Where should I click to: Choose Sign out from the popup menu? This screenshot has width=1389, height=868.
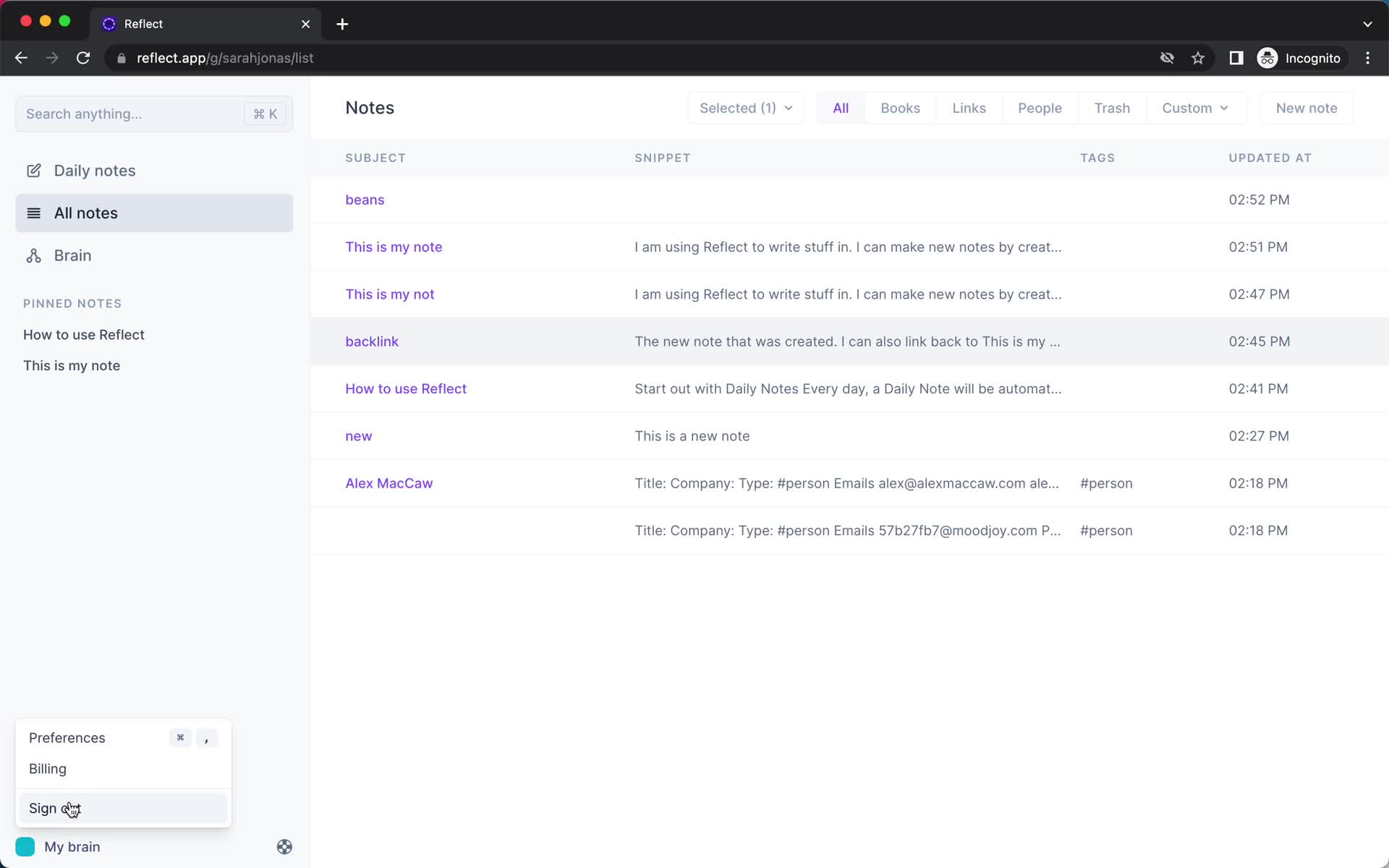coord(123,808)
